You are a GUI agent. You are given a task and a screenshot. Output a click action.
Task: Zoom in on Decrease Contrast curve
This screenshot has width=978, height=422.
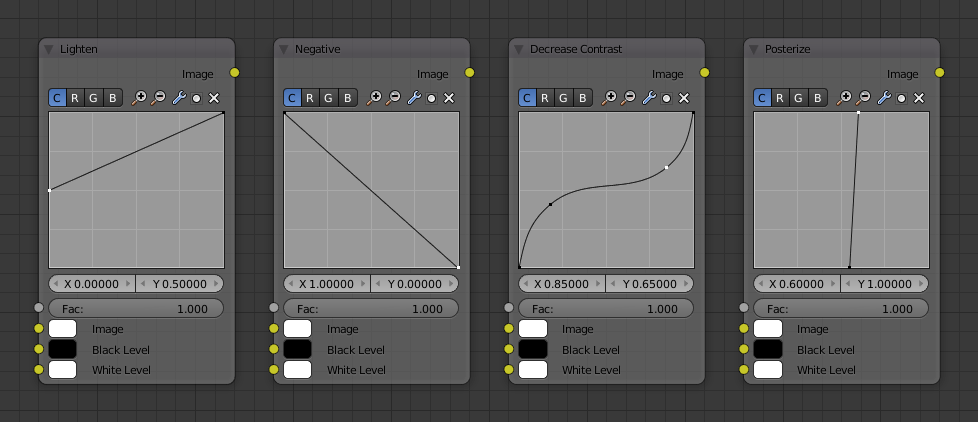pos(609,98)
